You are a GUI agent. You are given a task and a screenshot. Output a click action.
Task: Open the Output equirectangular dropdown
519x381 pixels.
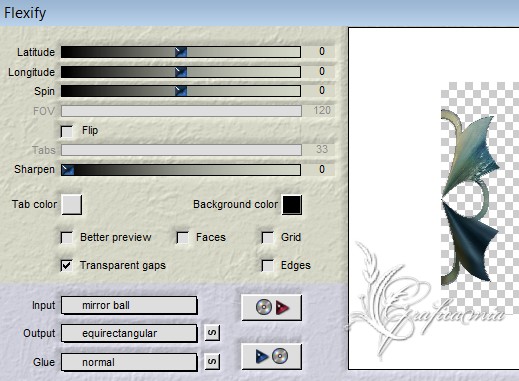tap(129, 333)
